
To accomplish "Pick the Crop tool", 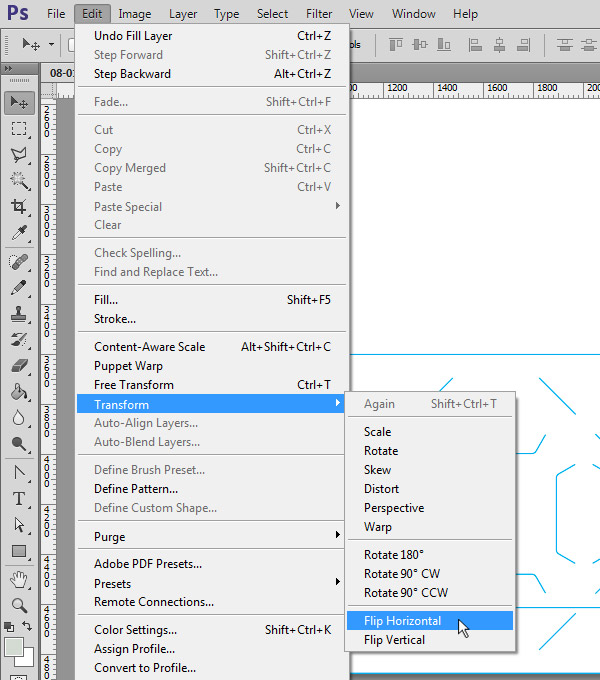I will (x=19, y=207).
